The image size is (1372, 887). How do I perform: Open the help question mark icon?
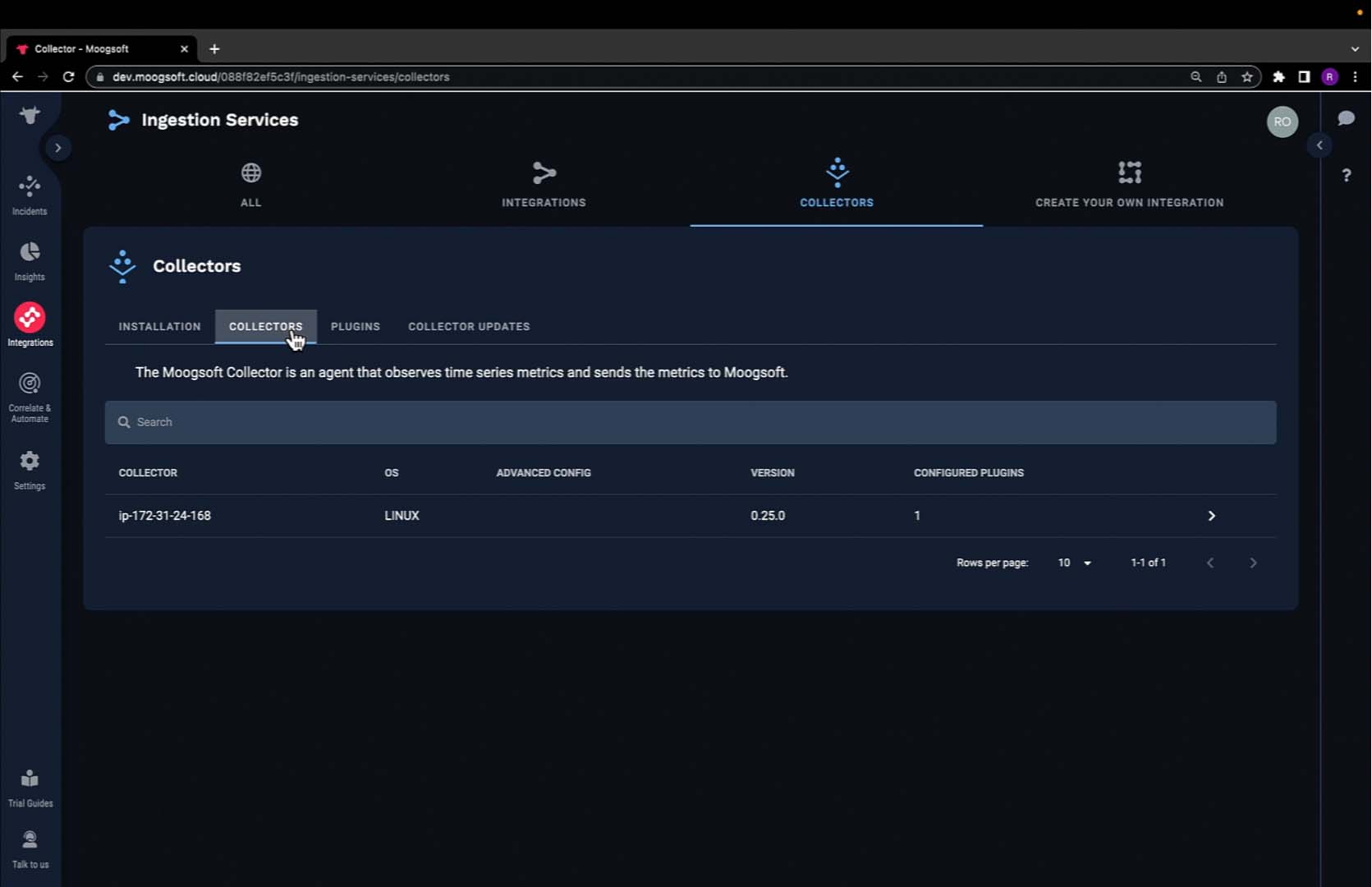tap(1347, 175)
